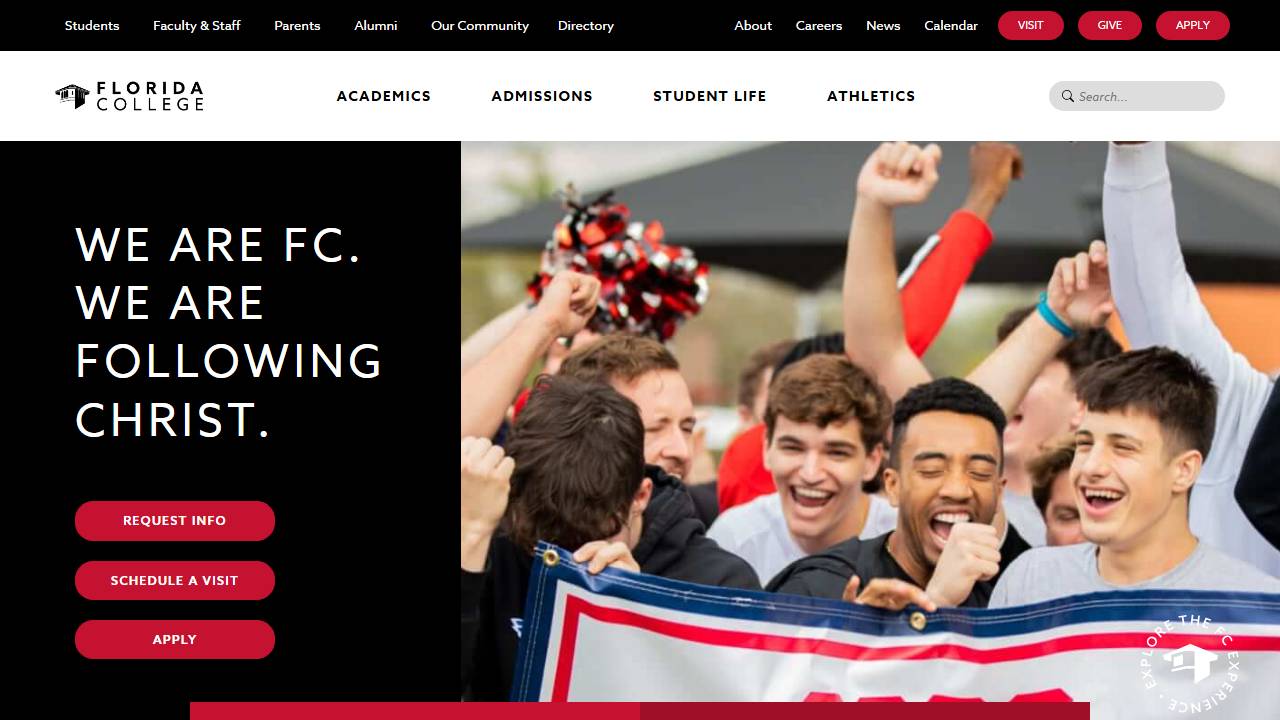Click the Apply button in top bar

1193,25
